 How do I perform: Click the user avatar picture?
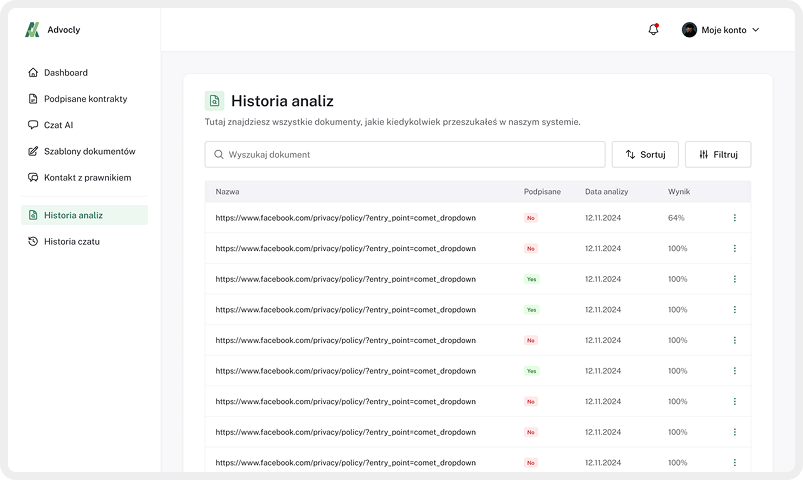click(x=689, y=30)
